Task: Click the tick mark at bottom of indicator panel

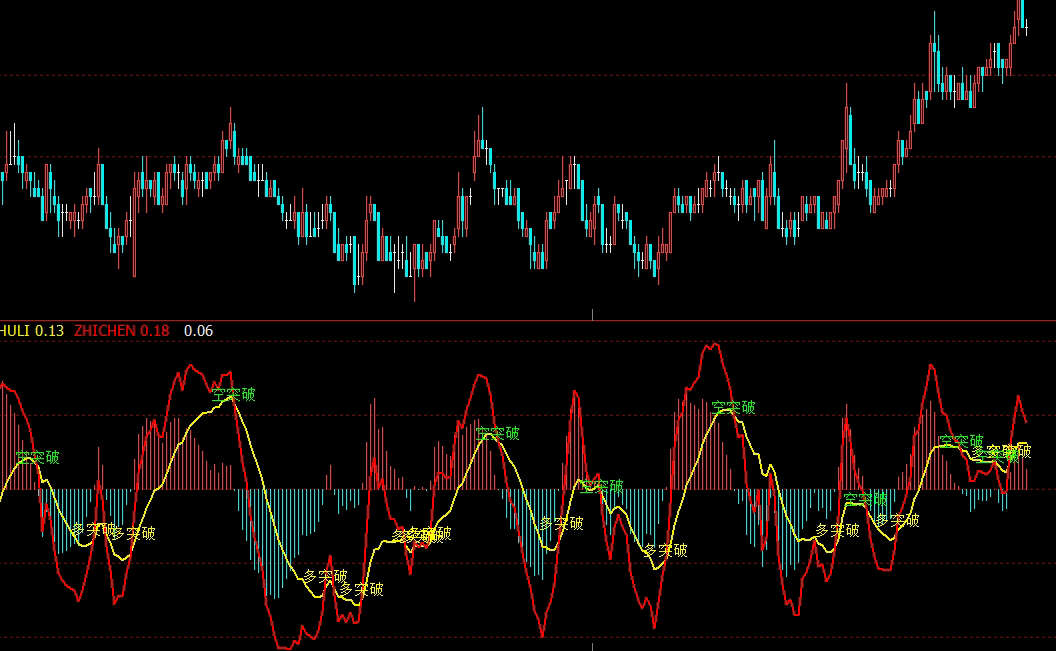Action: 593,646
